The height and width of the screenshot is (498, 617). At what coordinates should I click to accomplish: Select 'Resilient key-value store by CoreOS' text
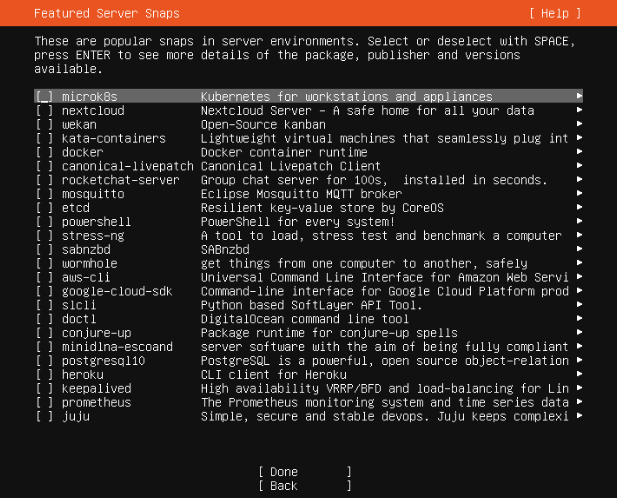322,208
